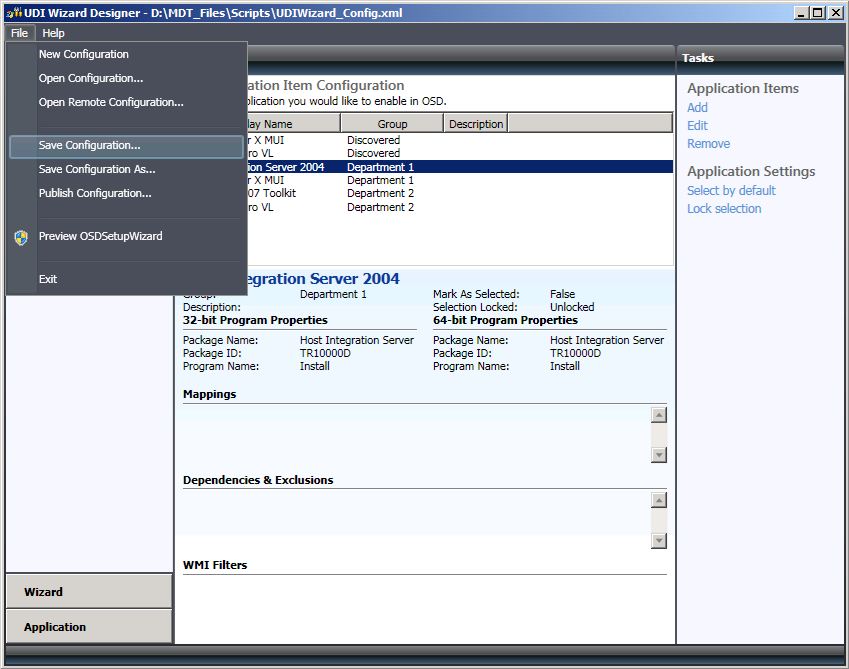
Task: Click the Select by default link
Action: (732, 191)
